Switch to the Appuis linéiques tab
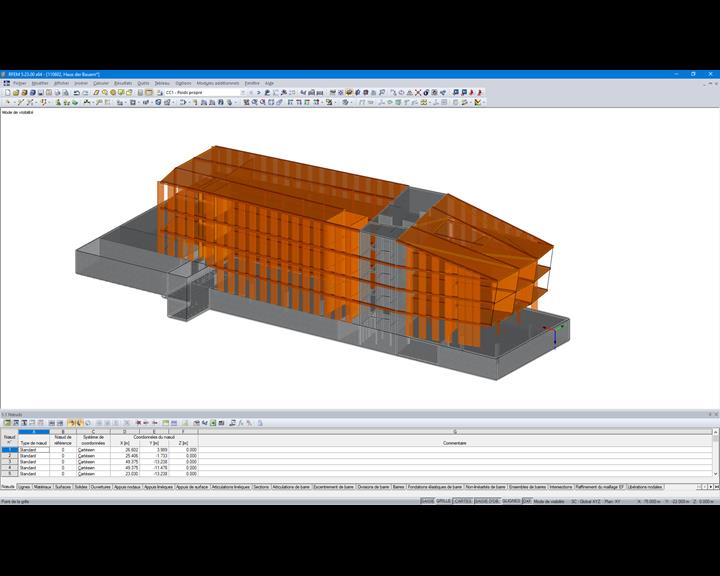The image size is (720, 576). coord(158,486)
